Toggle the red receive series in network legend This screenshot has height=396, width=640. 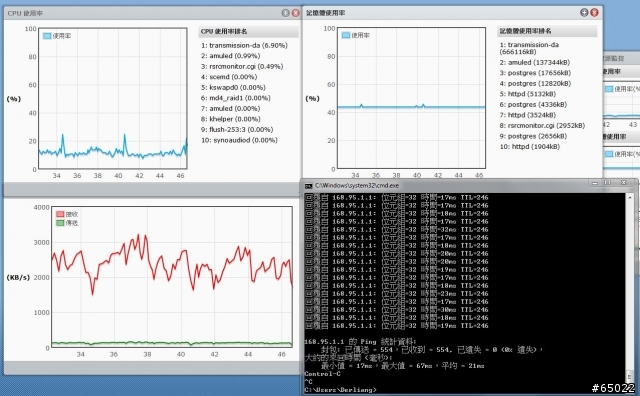point(67,214)
